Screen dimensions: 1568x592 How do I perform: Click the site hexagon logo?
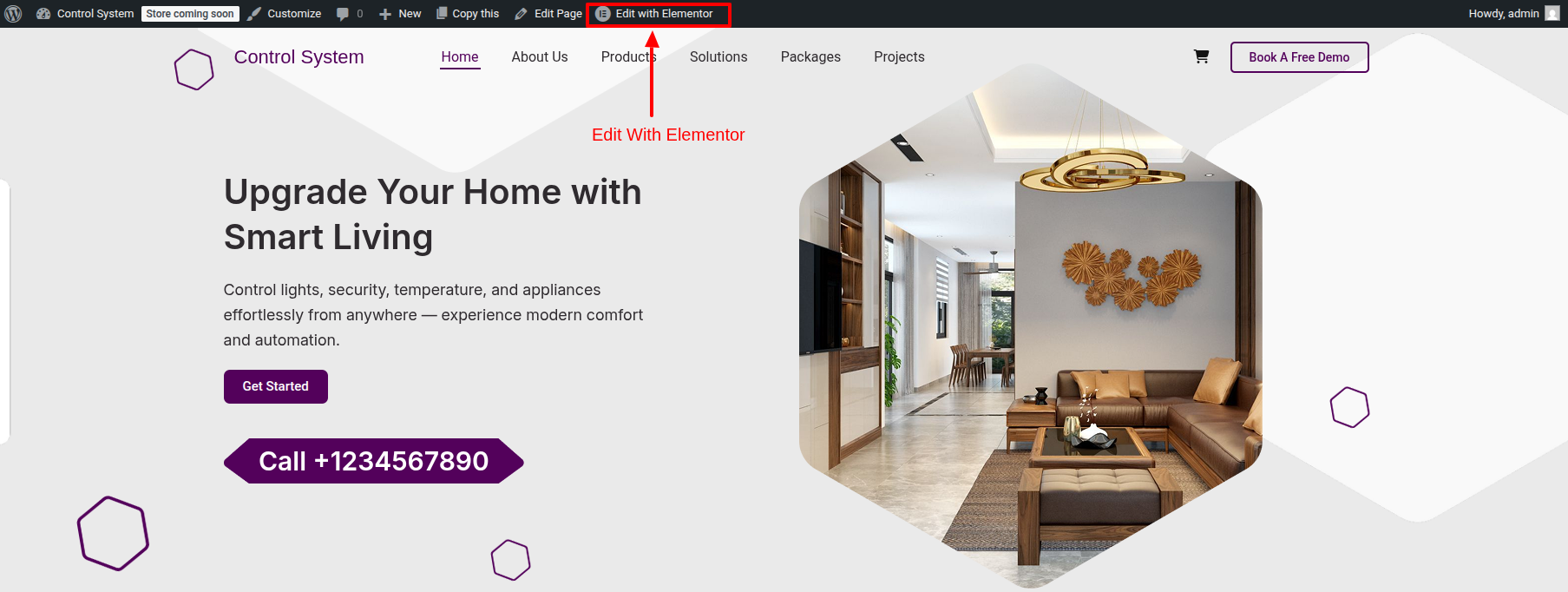point(194,69)
